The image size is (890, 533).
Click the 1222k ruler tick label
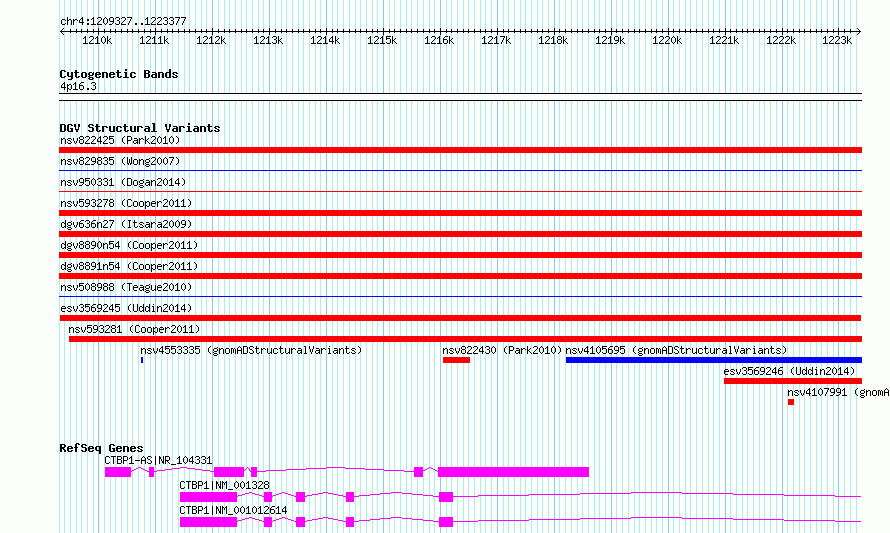(781, 40)
